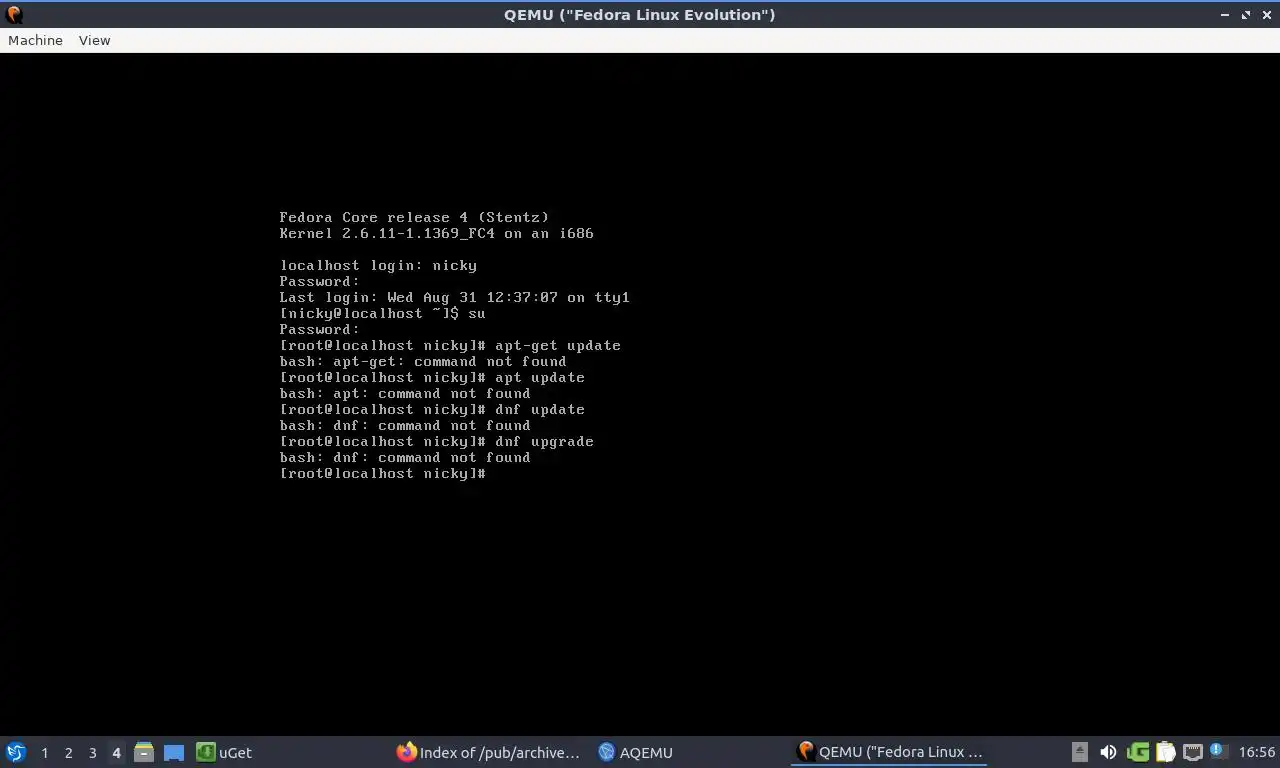
Task: Open the volume control
Action: (x=1108, y=752)
